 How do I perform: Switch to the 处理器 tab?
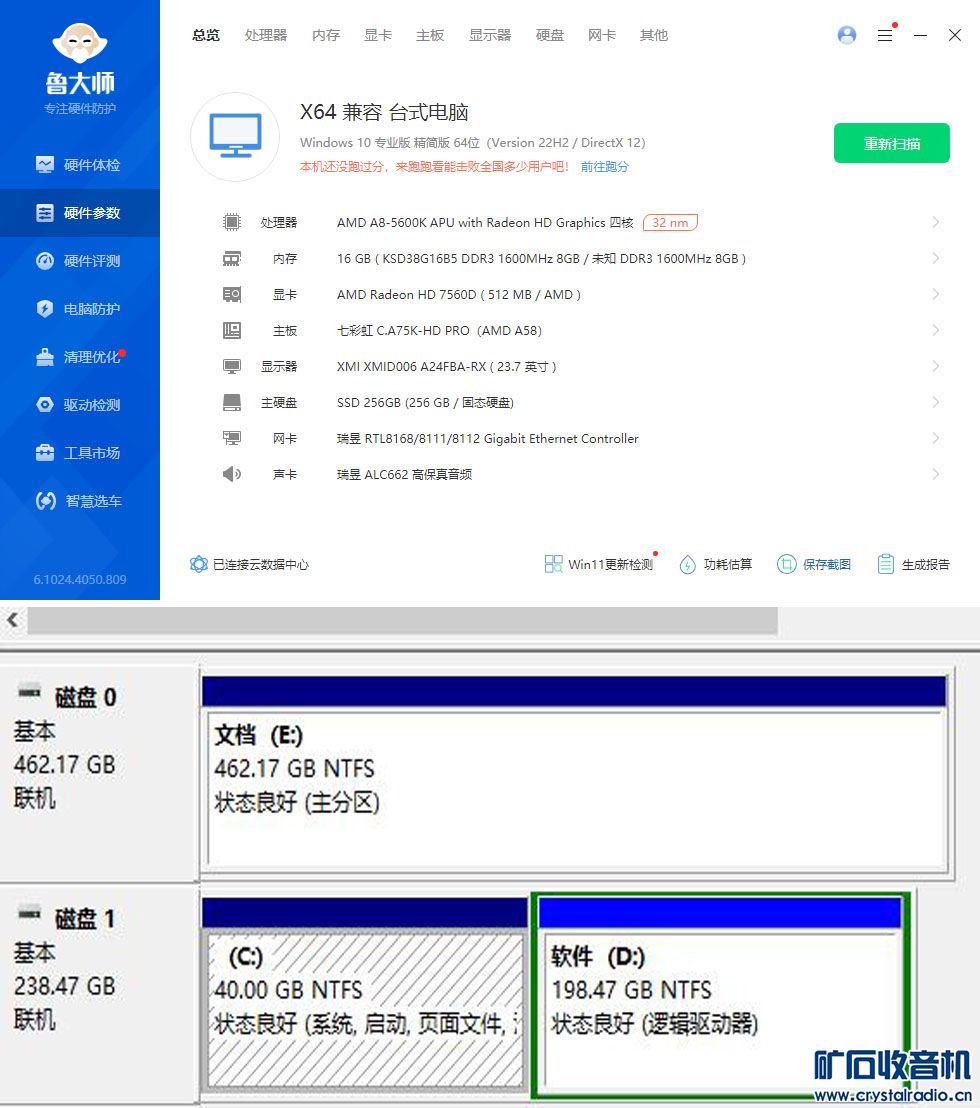coord(266,35)
